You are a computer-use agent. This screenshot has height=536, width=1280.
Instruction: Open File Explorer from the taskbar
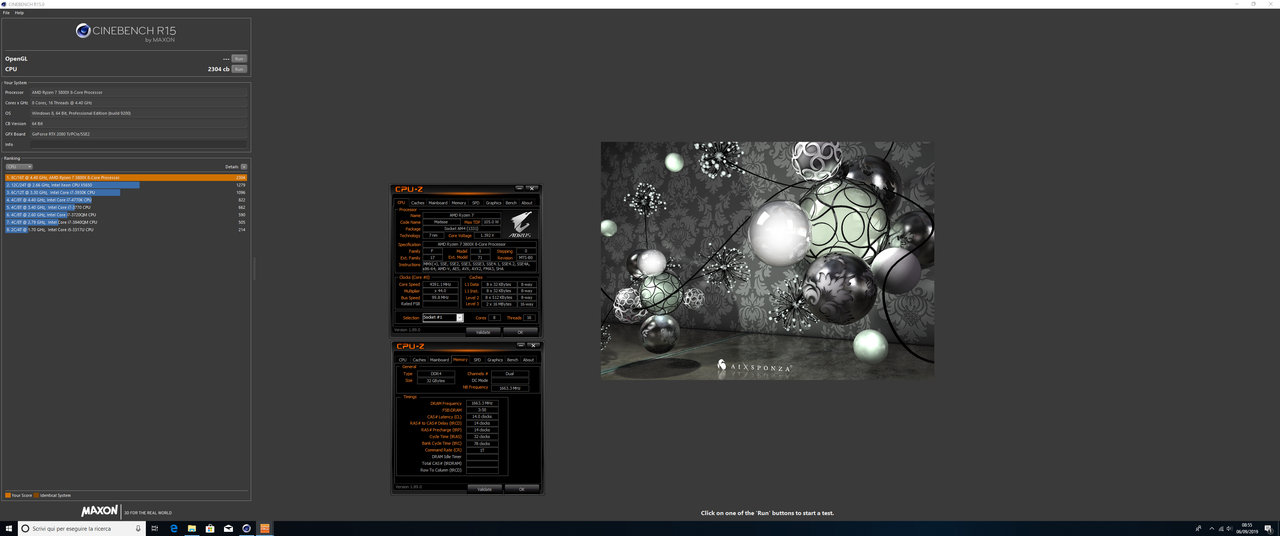(x=192, y=528)
